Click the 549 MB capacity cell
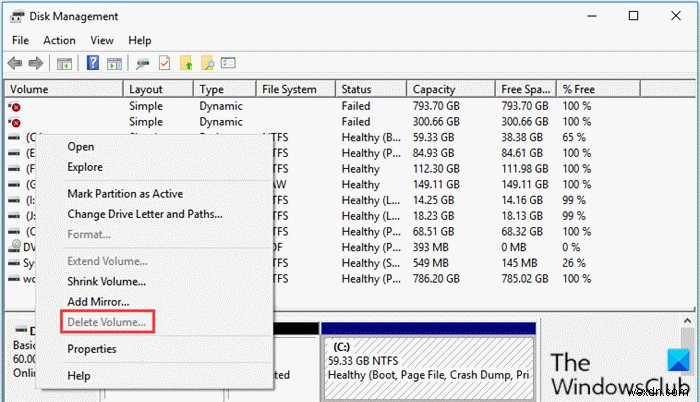The width and height of the screenshot is (700, 402). click(431, 263)
